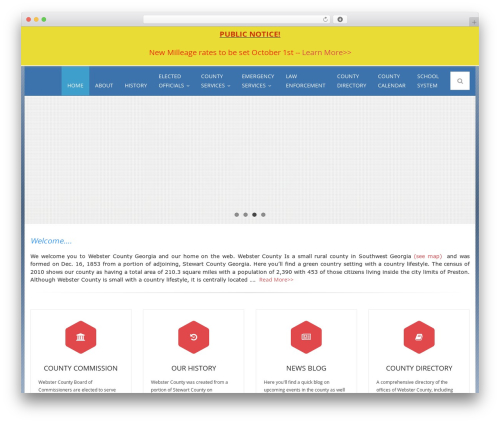The width and height of the screenshot is (500, 423).
Task: Click the Millage rates Learn More link
Action: (326, 52)
